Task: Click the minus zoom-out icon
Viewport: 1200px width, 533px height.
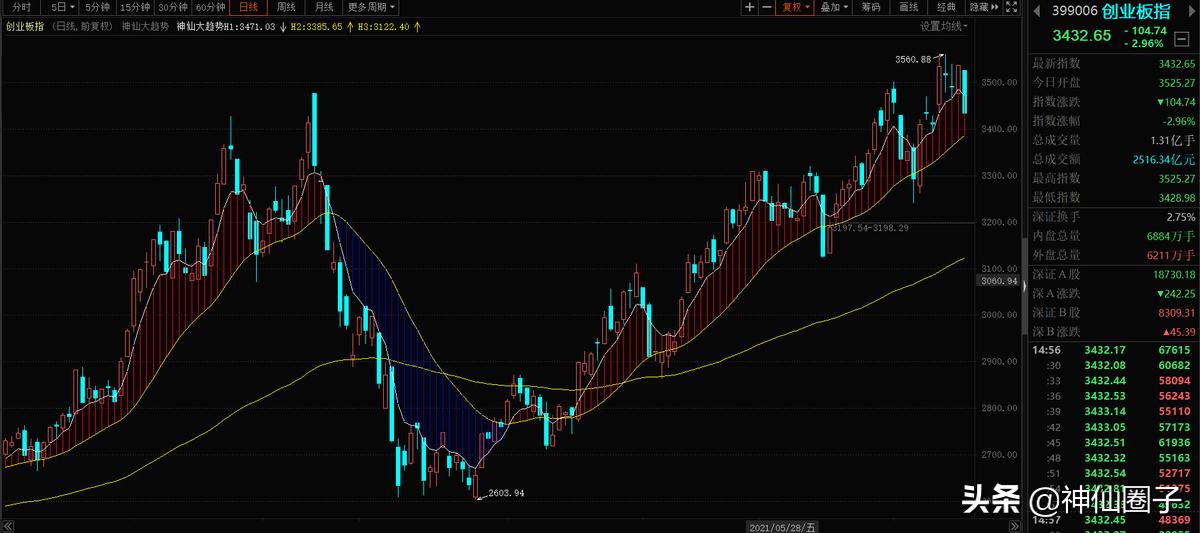Action: click(x=767, y=8)
